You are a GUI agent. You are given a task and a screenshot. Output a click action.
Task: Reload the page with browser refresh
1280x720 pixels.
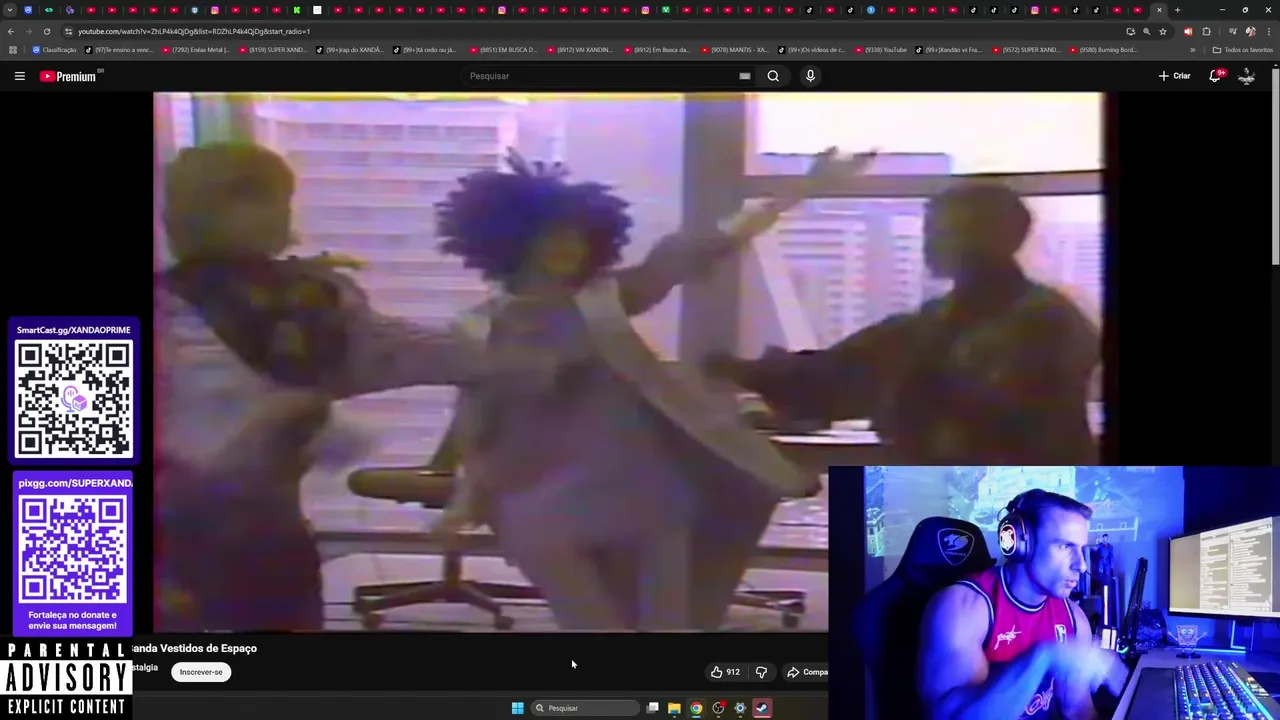46,31
